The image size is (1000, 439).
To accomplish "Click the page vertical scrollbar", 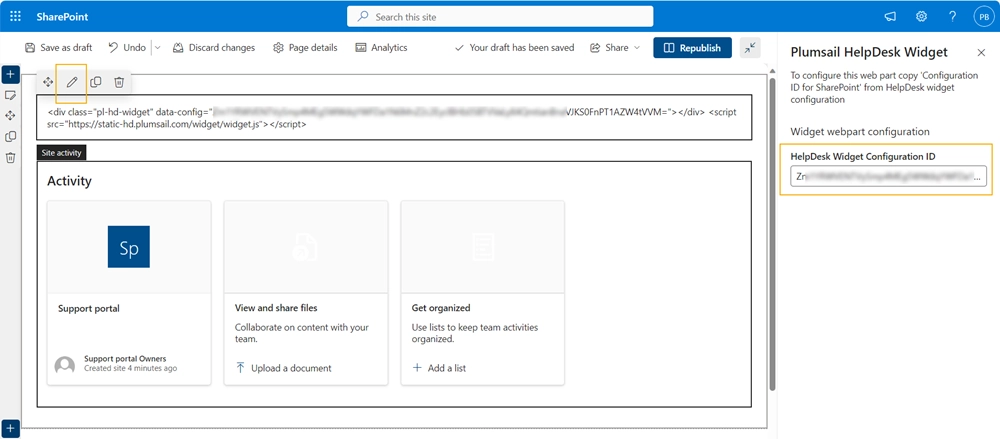I will (773, 236).
